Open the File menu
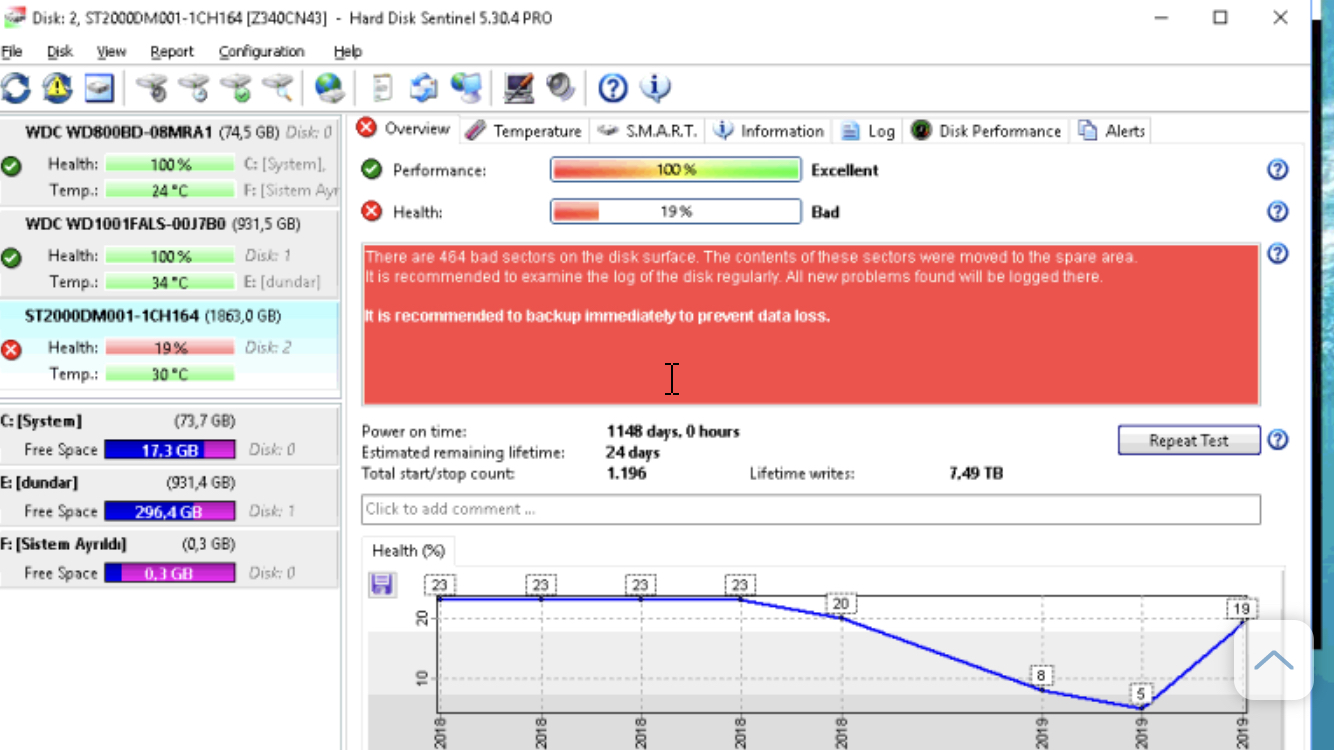The height and width of the screenshot is (750, 1334). click(12, 52)
